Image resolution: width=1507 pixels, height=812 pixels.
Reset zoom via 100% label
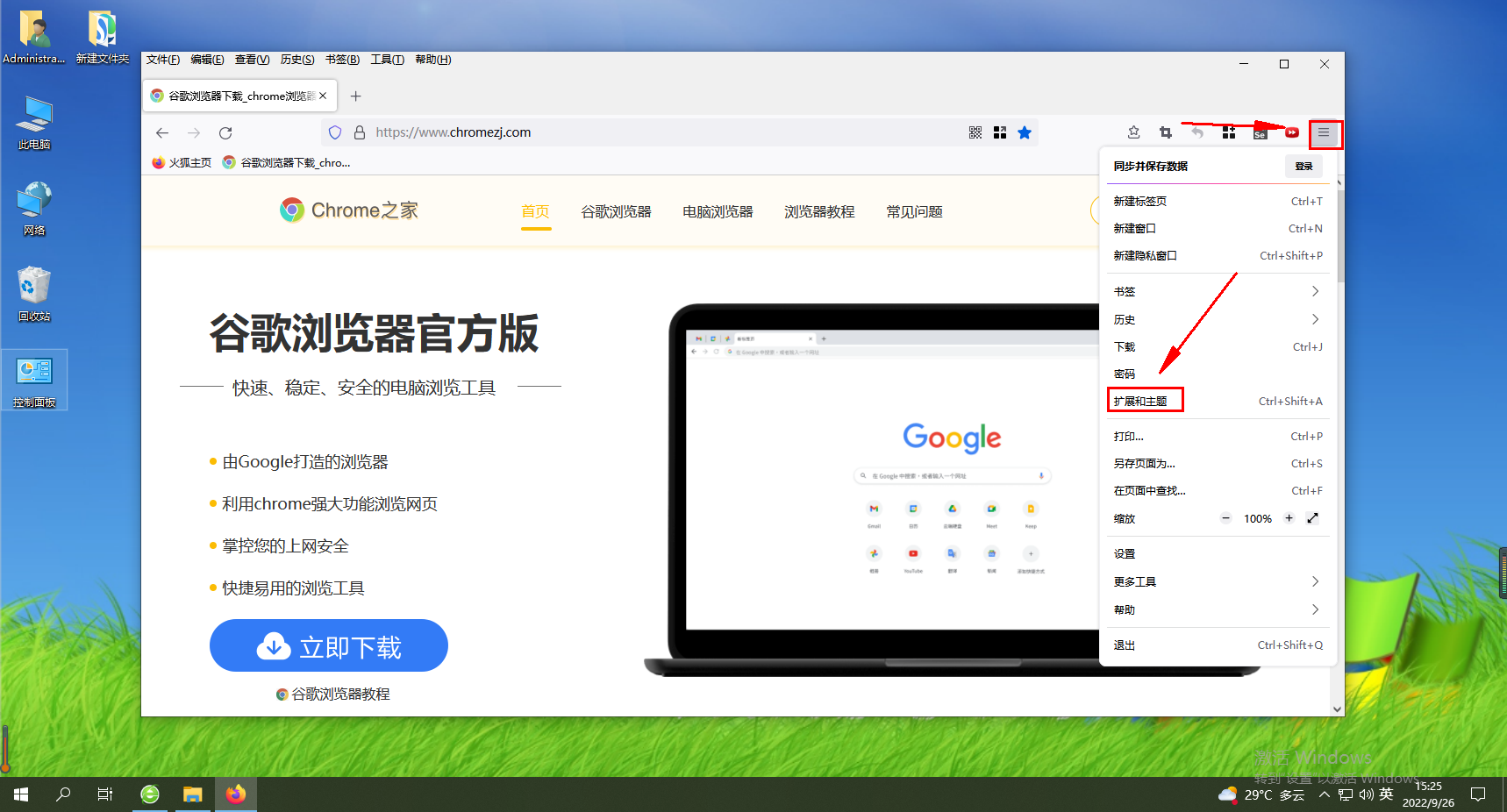click(x=1257, y=519)
